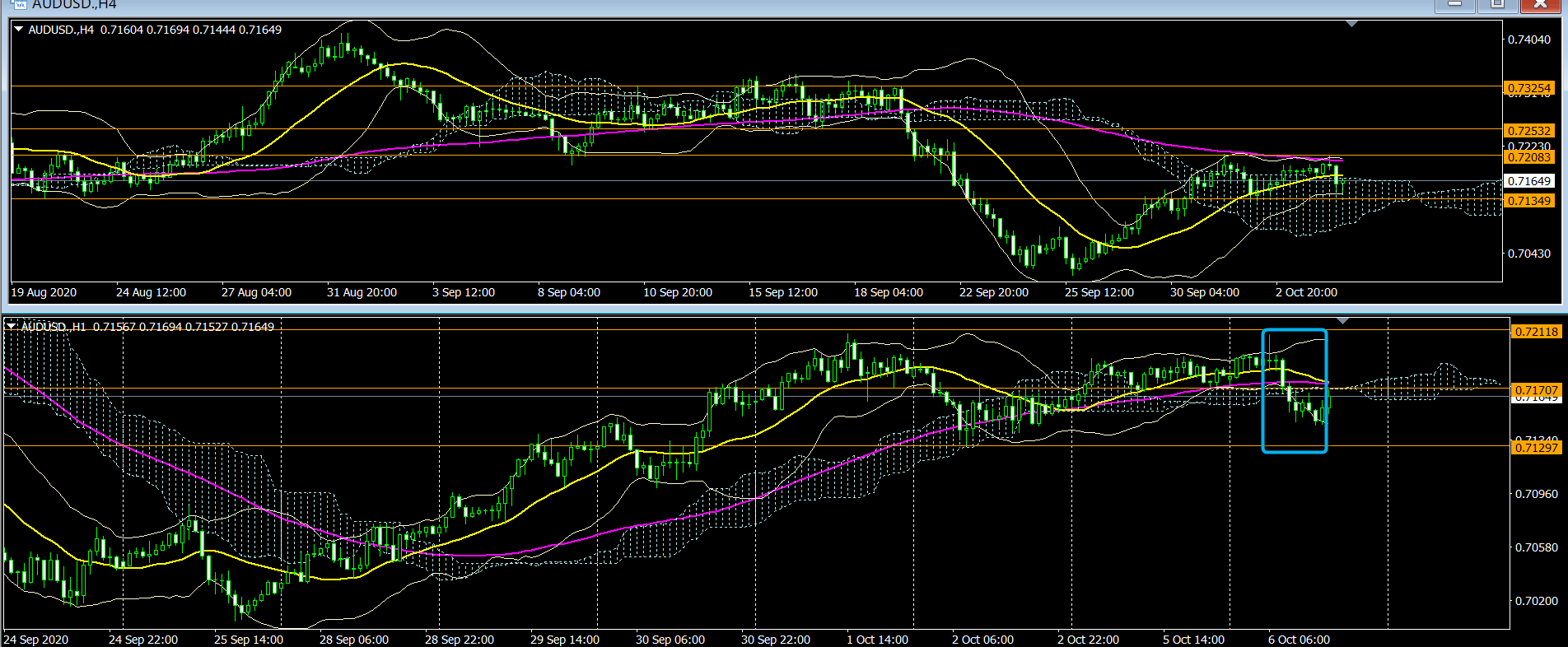The image size is (1568, 647).
Task: Click the 1 Oct 14:00 time label
Action: coord(878,640)
